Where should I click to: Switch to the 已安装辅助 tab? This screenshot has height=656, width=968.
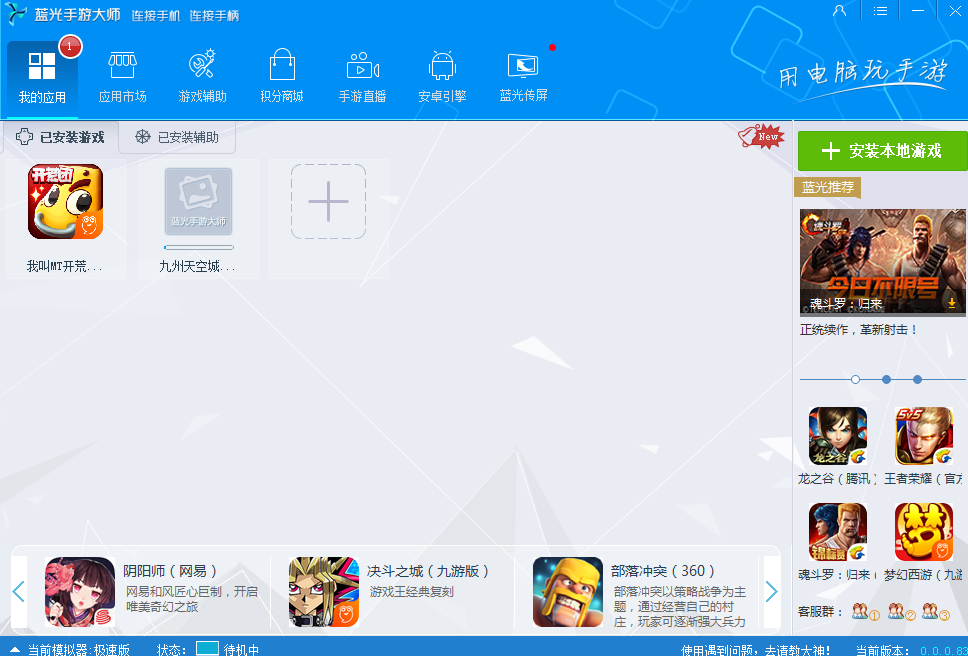pyautogui.click(x=177, y=137)
